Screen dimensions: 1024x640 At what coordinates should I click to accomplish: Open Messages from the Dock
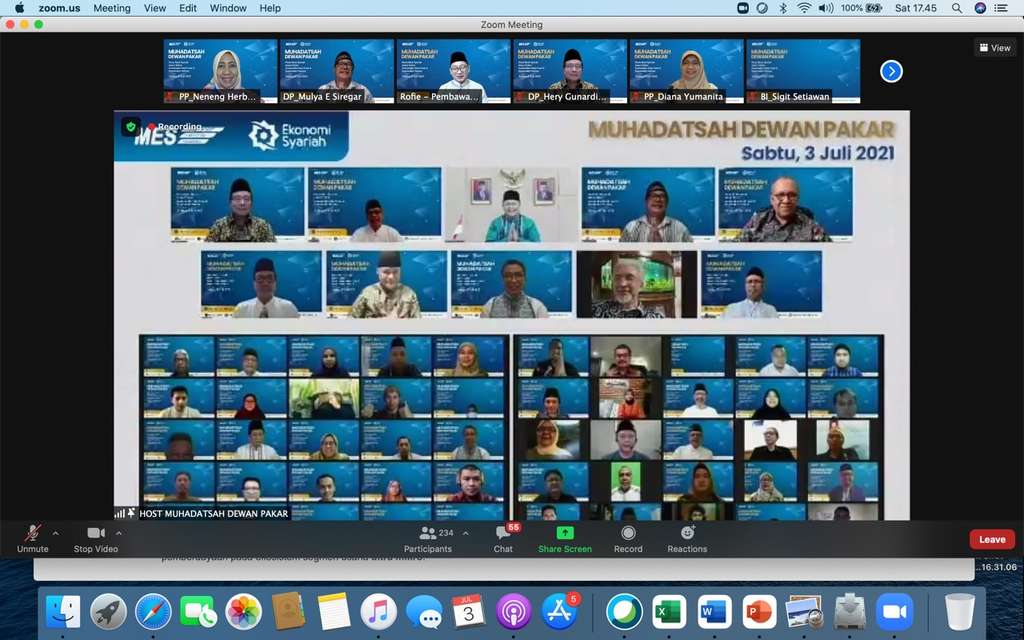click(x=424, y=613)
